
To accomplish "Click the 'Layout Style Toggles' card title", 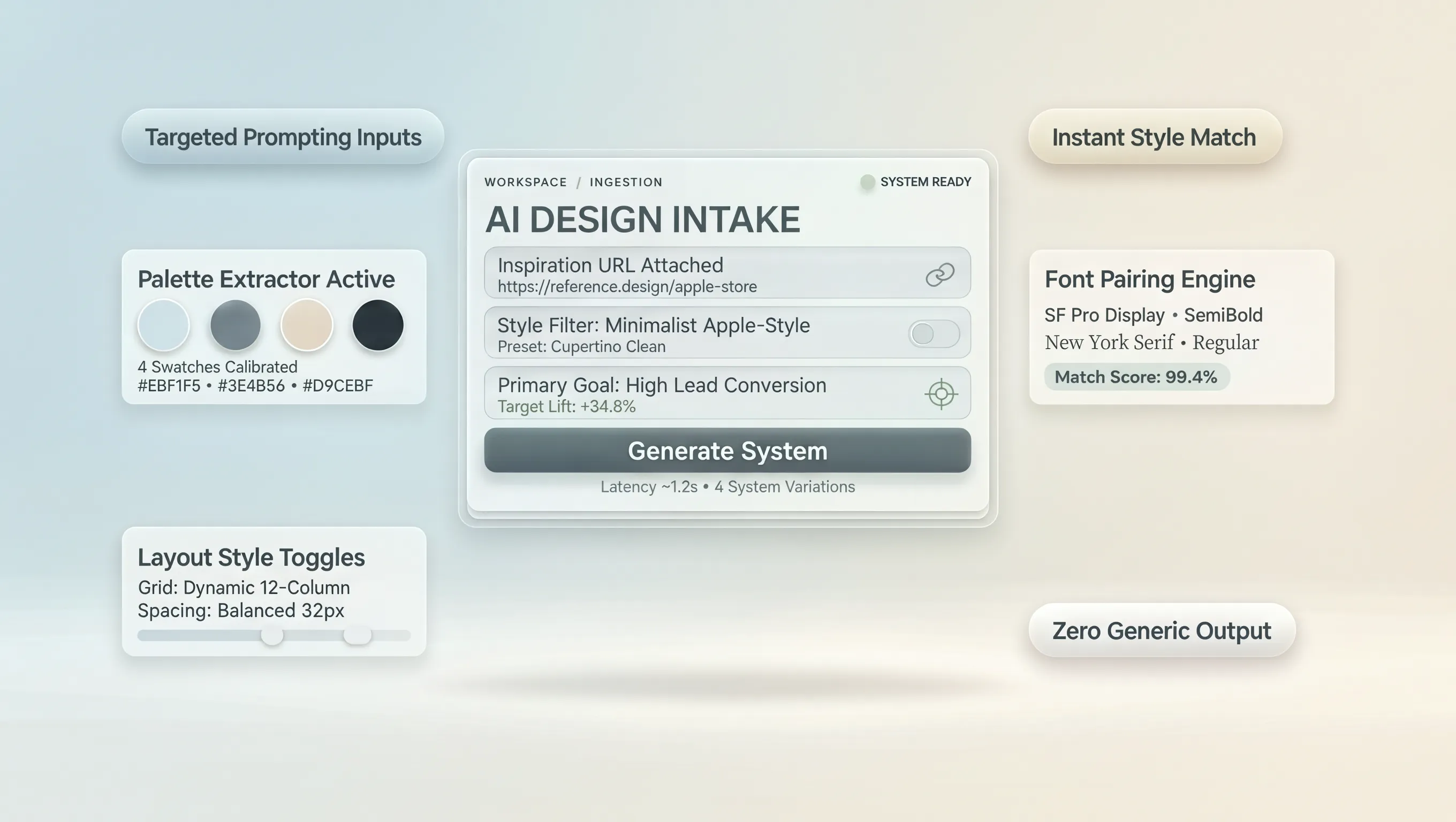I will [x=252, y=558].
